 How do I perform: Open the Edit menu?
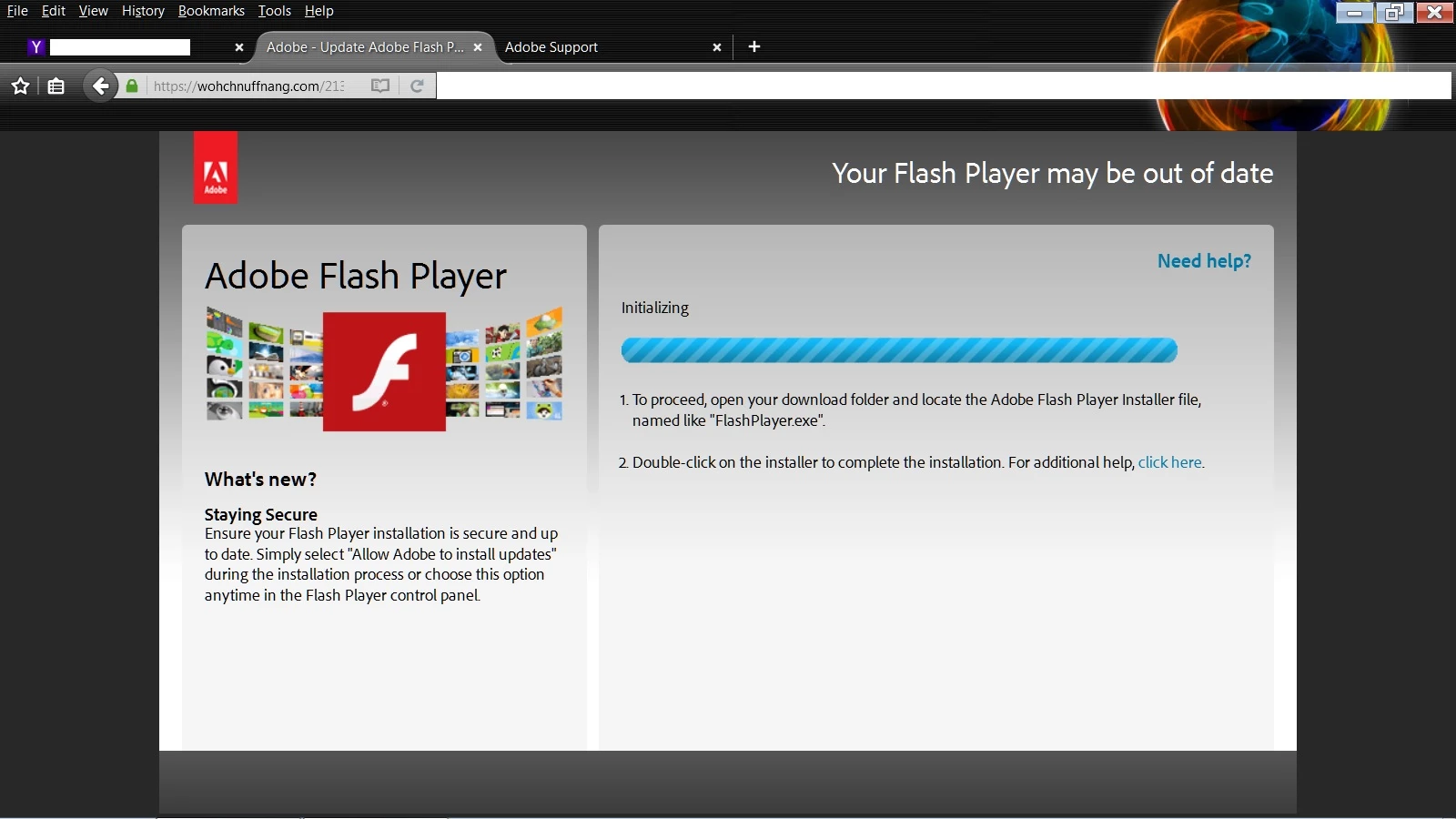pos(54,11)
